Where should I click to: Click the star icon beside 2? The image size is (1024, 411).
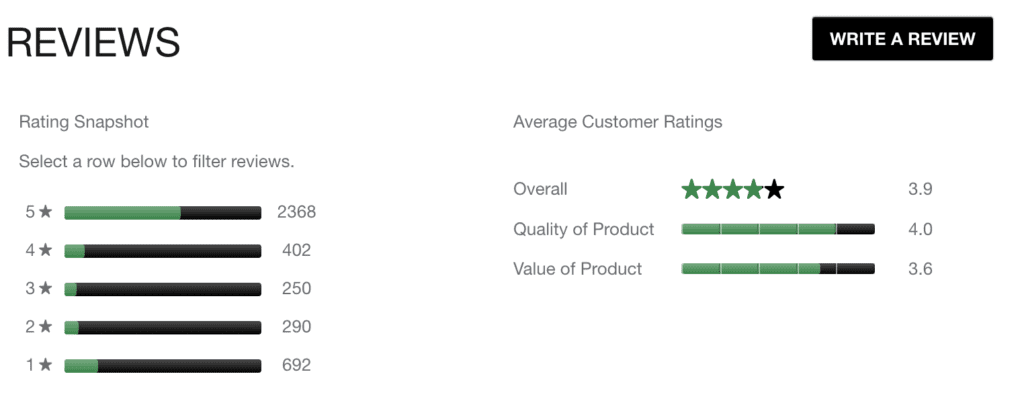click(x=45, y=326)
